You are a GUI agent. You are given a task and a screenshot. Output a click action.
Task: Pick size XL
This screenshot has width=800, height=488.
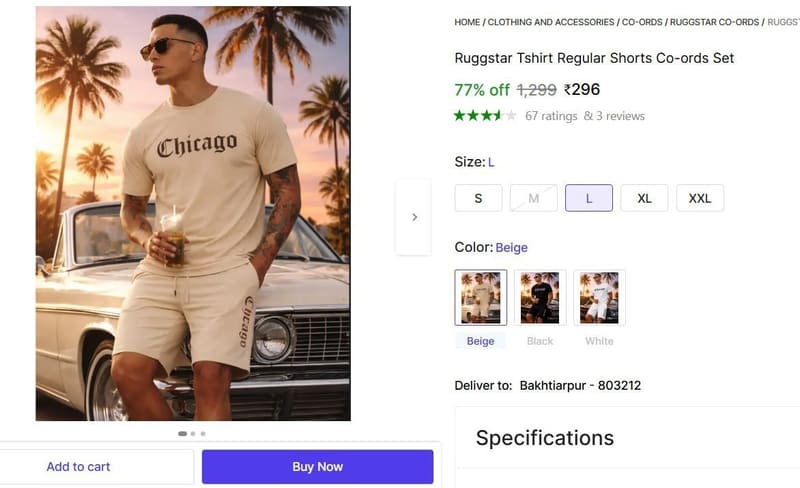coord(644,198)
